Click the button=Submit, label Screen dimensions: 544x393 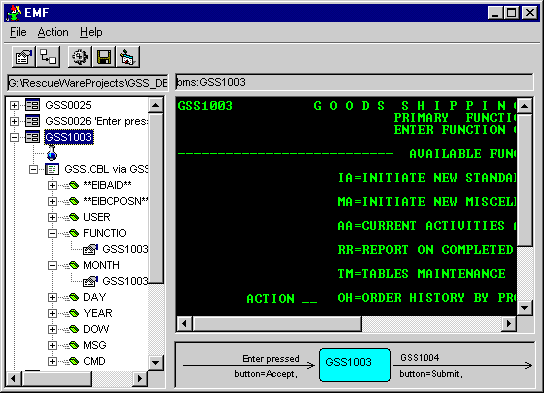click(x=431, y=374)
